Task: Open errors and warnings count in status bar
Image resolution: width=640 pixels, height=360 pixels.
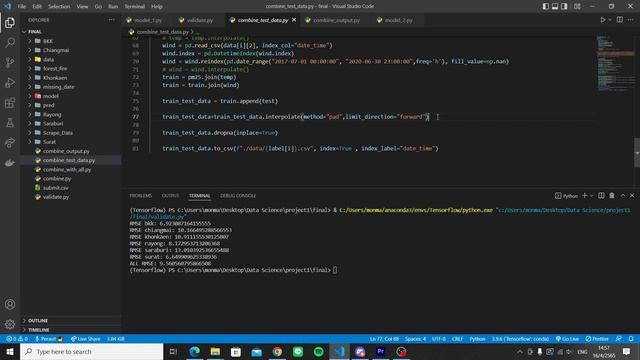Action: [17, 339]
